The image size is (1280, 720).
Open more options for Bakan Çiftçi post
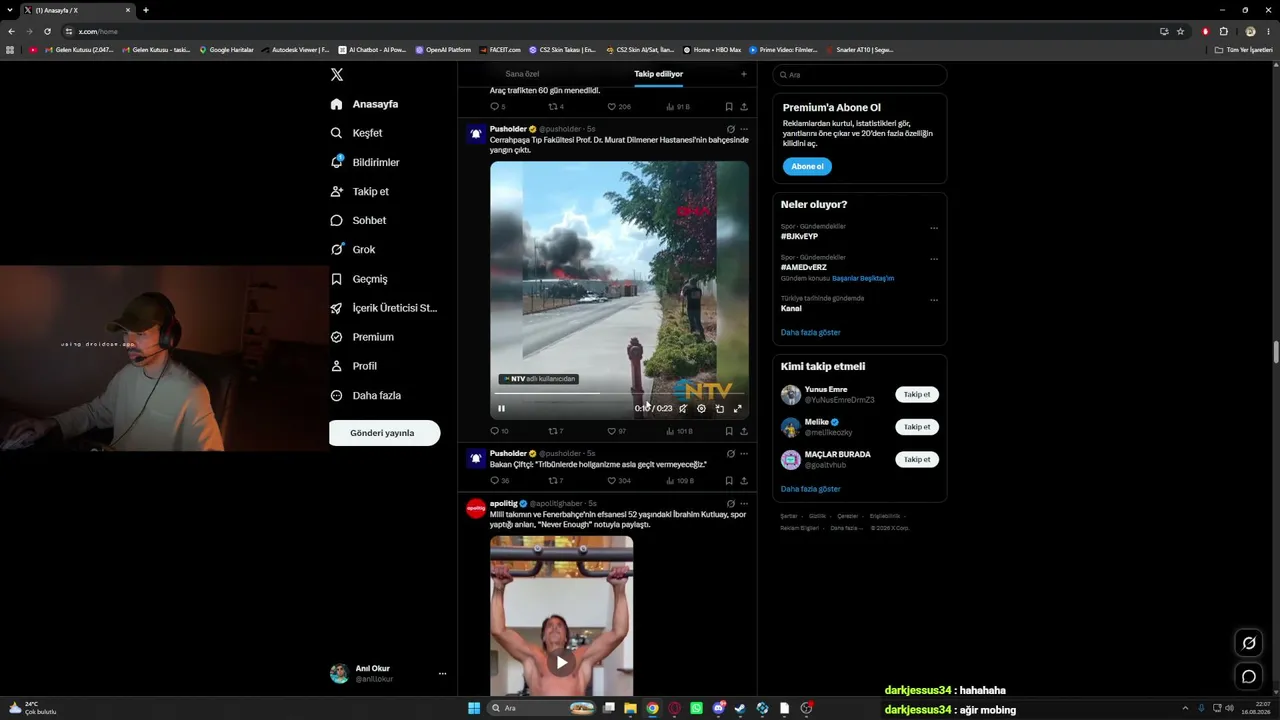click(744, 453)
